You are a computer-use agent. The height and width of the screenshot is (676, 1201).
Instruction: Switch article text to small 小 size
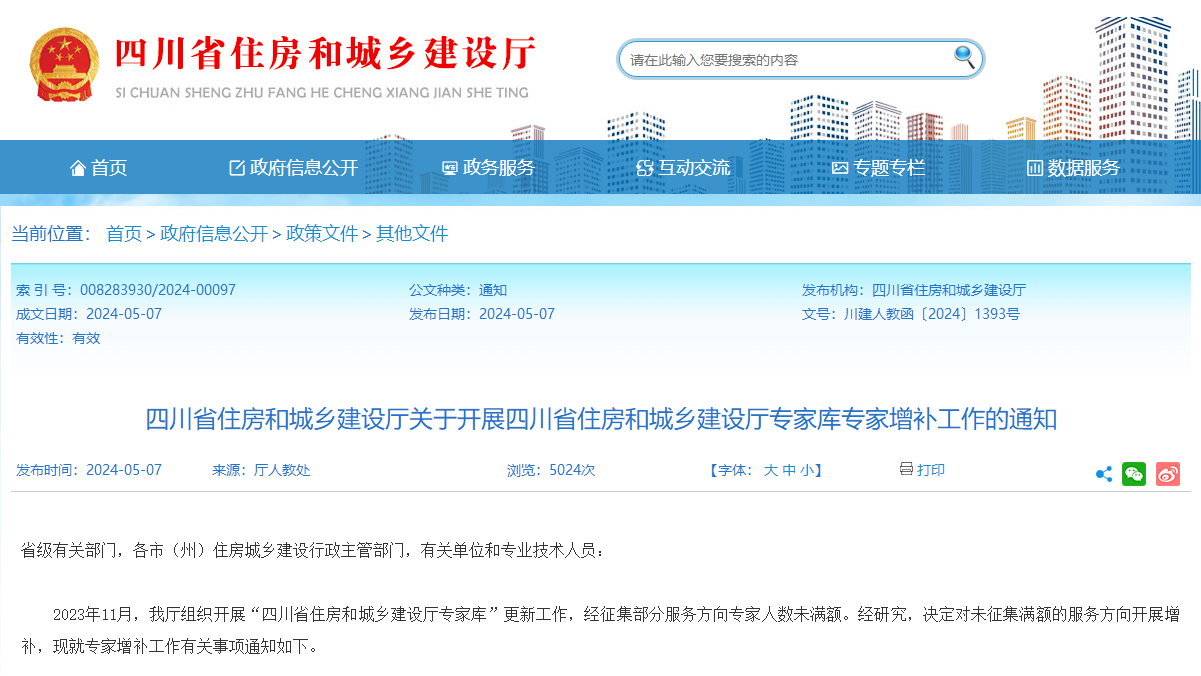pyautogui.click(x=805, y=471)
